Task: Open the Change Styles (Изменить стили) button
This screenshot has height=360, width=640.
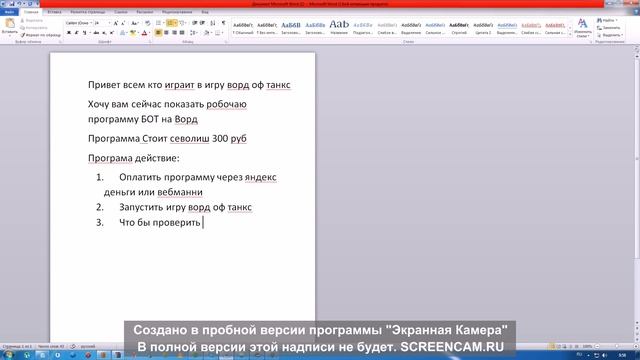Action: coord(582,28)
